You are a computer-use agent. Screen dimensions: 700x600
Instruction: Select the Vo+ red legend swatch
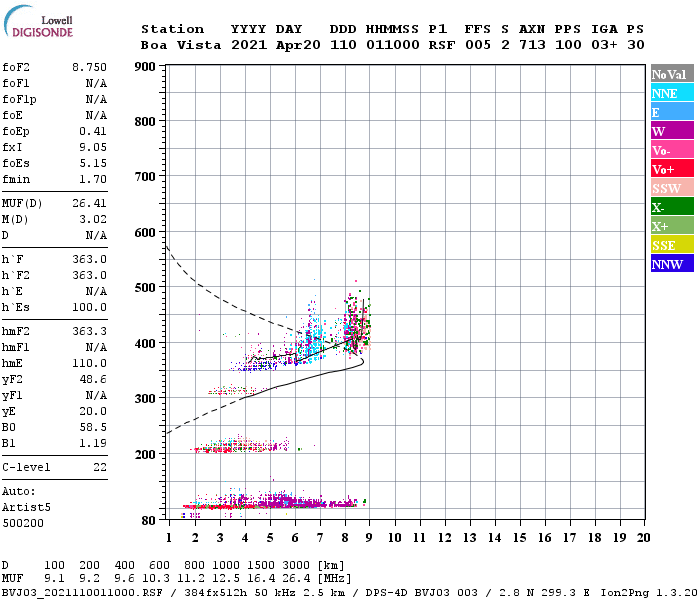click(672, 169)
